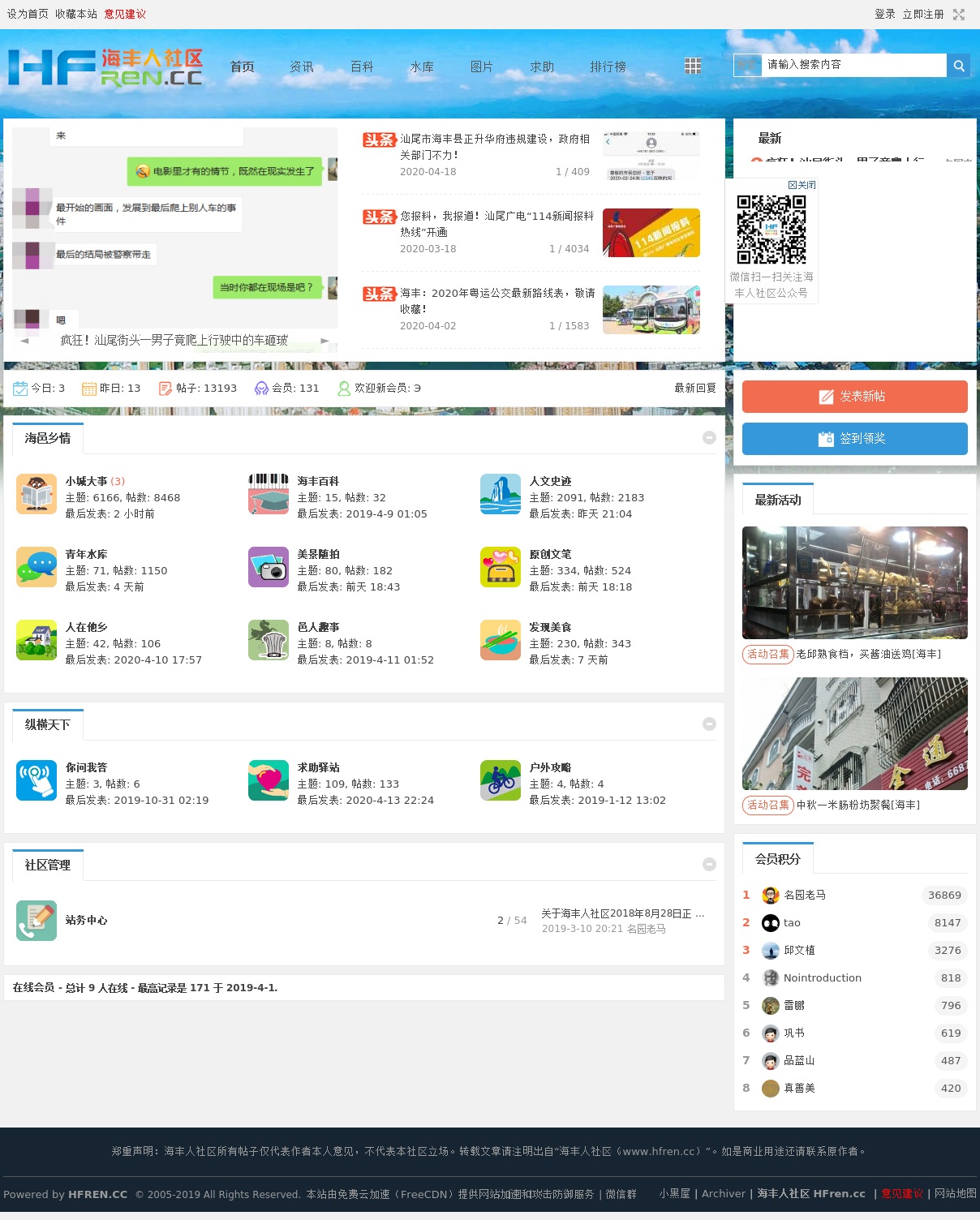Collapse the 海邑乡情 section

click(x=709, y=438)
